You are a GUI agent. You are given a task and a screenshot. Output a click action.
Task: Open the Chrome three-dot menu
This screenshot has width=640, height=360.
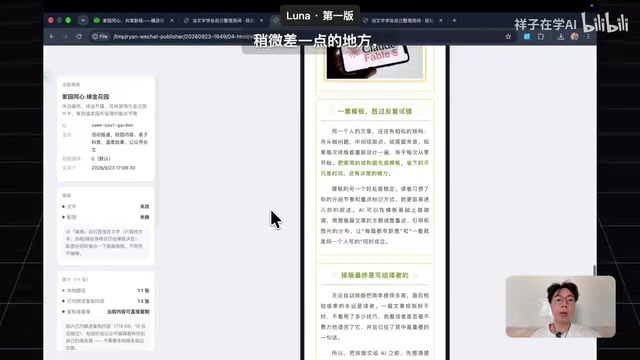point(588,37)
